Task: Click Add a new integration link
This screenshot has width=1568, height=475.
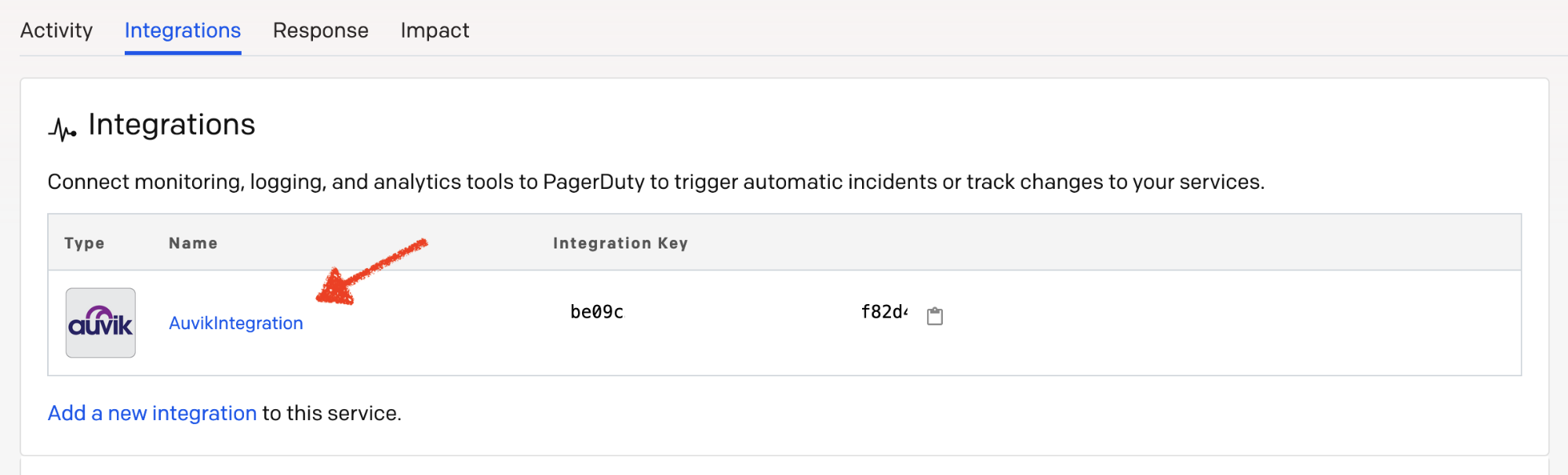Action: tap(152, 413)
